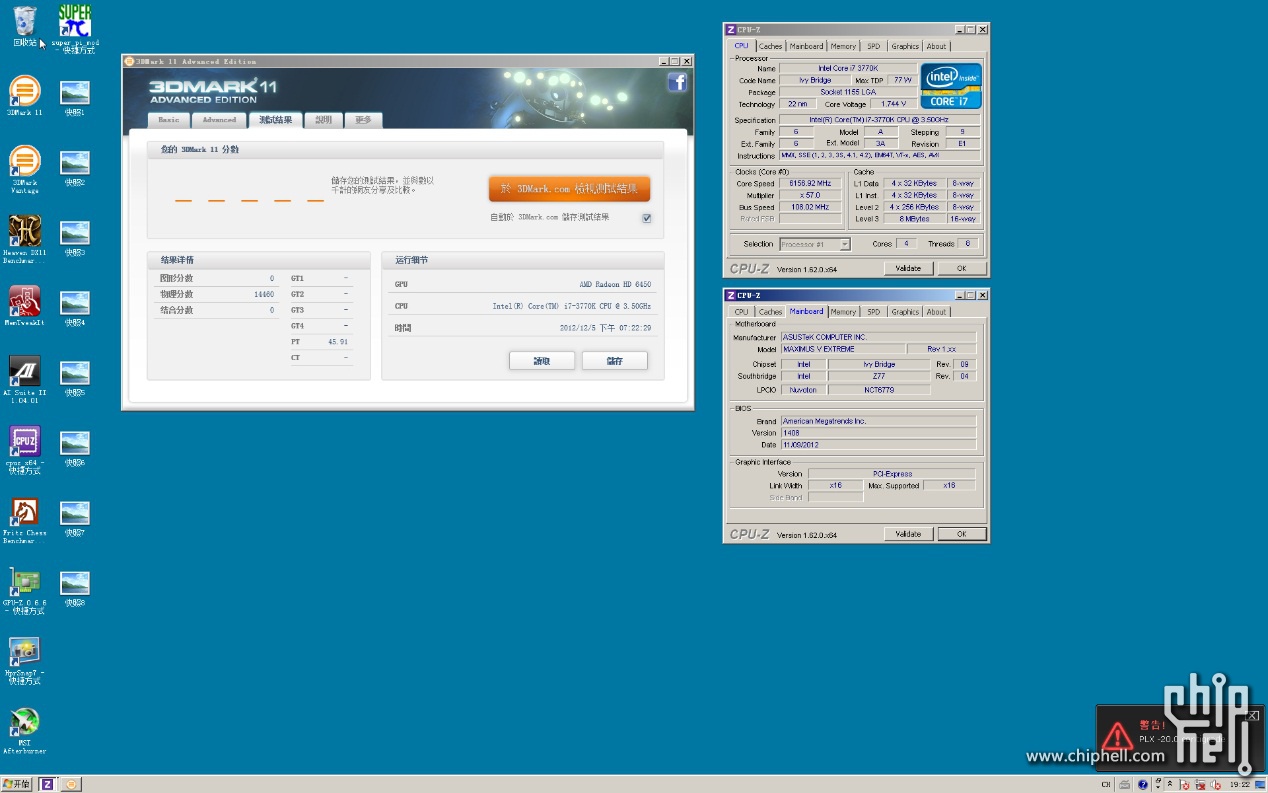The width and height of the screenshot is (1268, 793).
Task: Click Validate in the CPU-Z motherboard window
Action: 908,534
